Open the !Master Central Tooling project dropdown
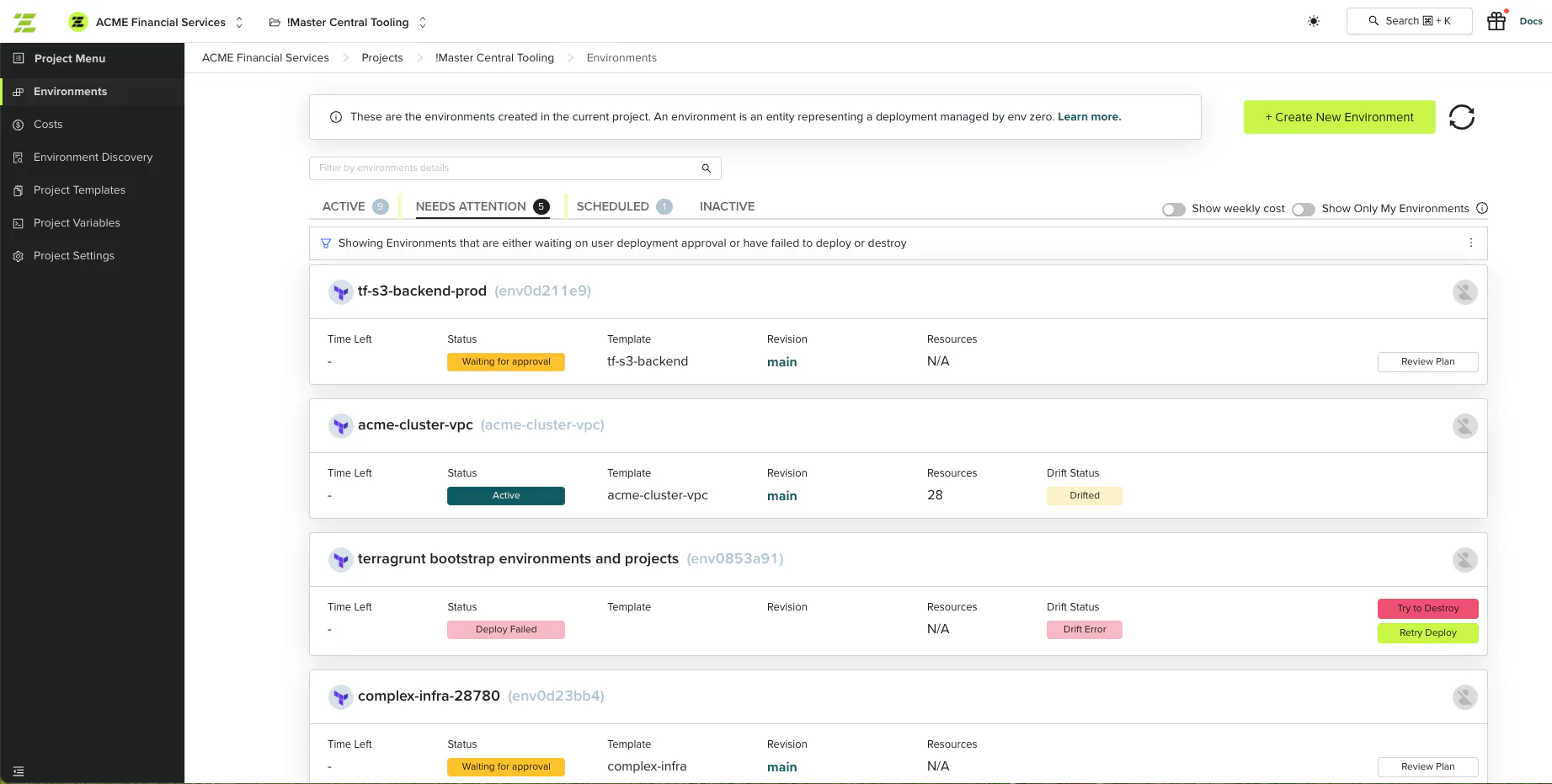 tap(348, 22)
